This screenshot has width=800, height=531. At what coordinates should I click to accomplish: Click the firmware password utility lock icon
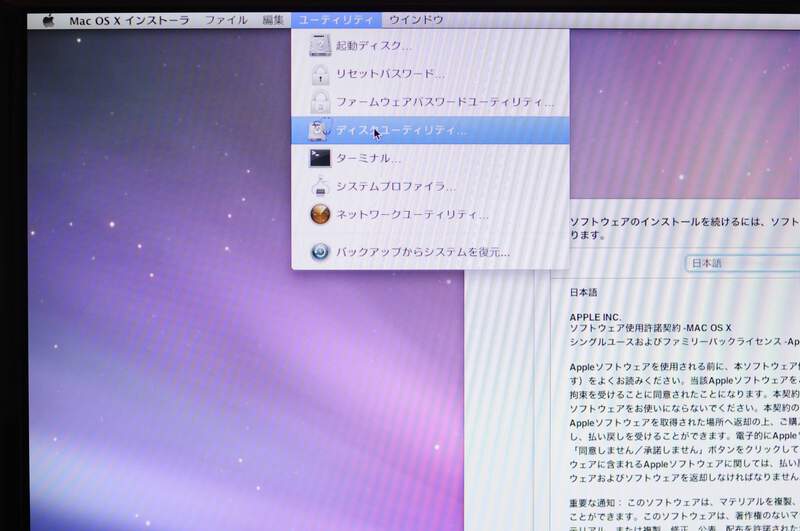(x=319, y=102)
